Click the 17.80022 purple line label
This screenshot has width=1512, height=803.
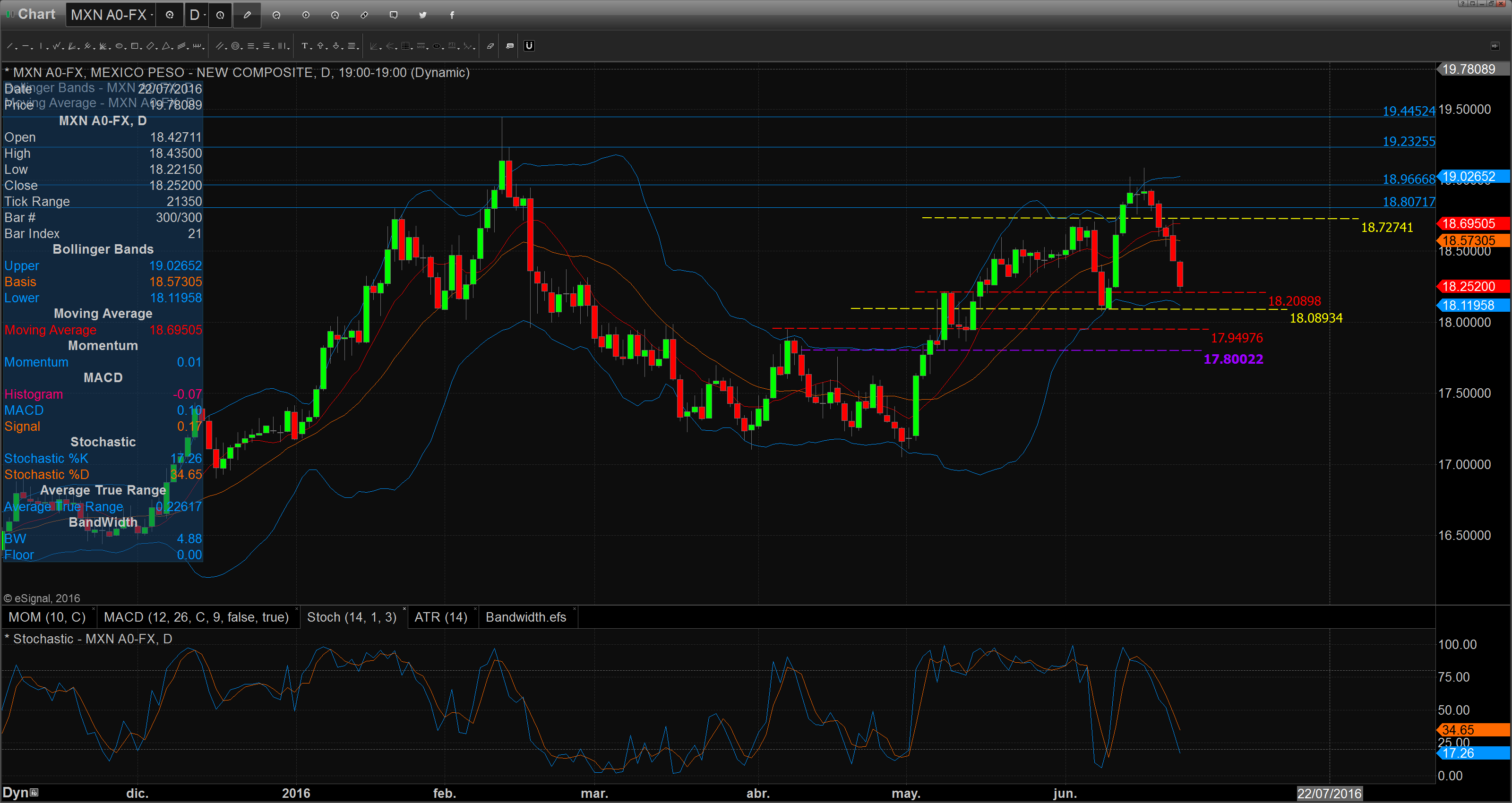(x=1233, y=359)
